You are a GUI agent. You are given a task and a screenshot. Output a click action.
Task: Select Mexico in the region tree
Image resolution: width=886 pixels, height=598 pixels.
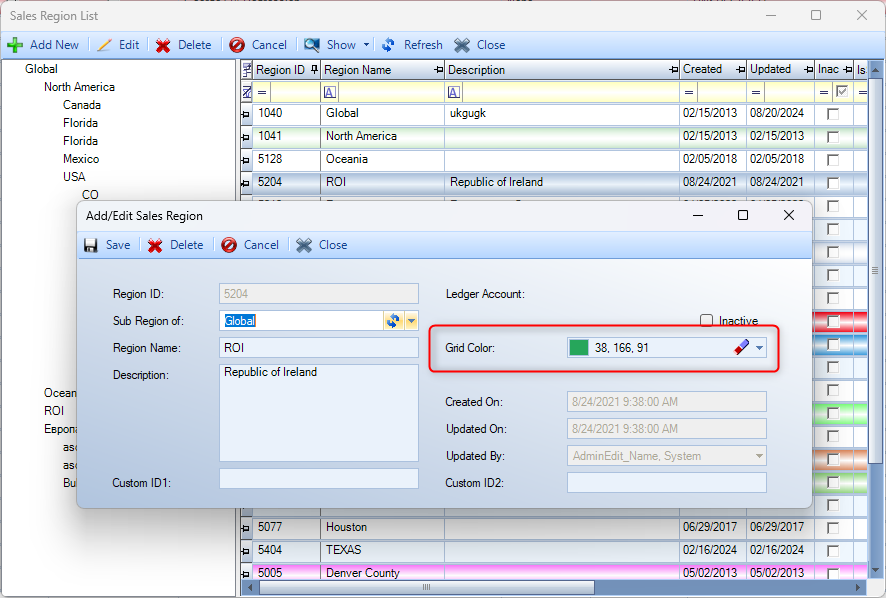click(x=81, y=159)
